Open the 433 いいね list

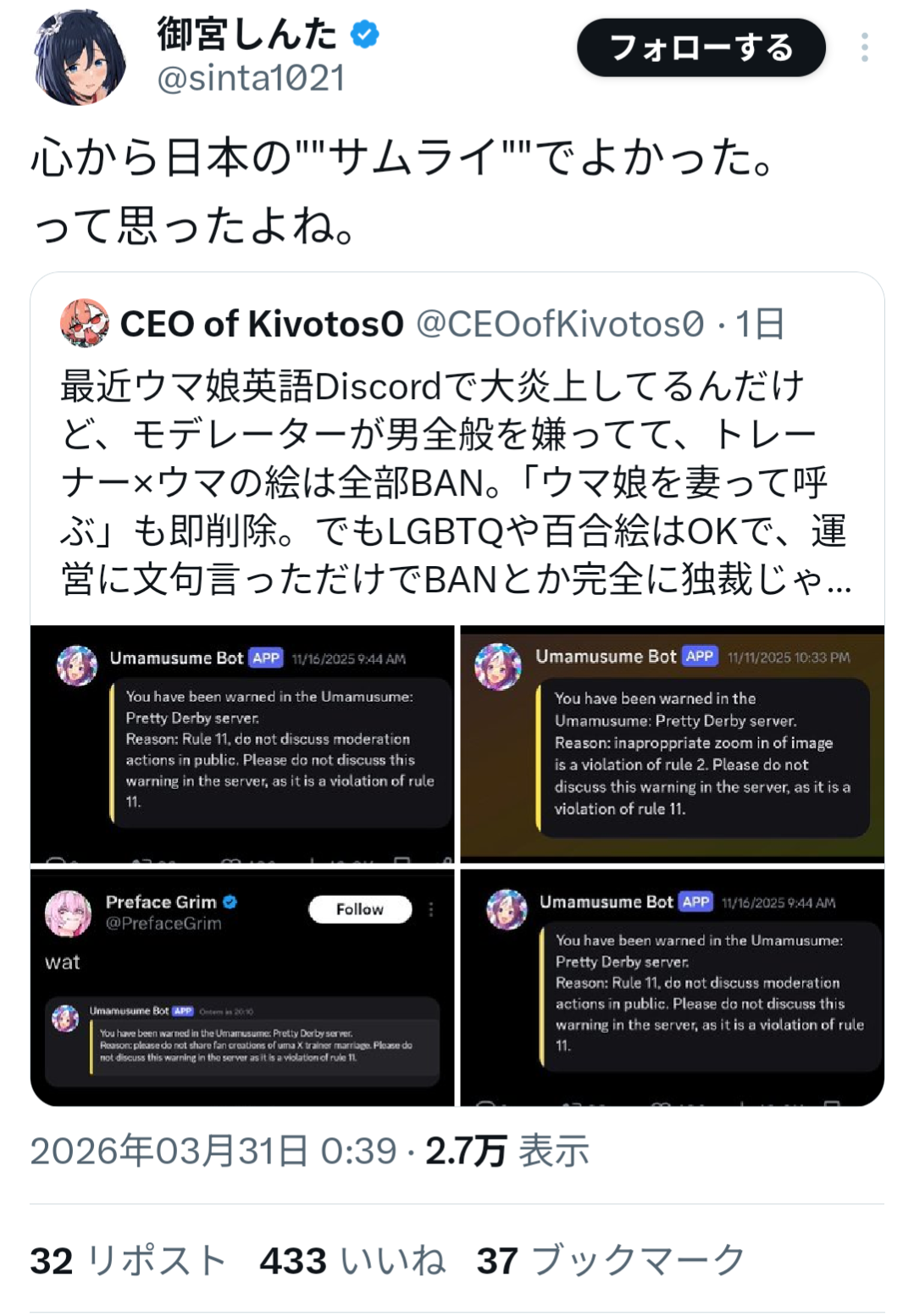[x=352, y=1260]
